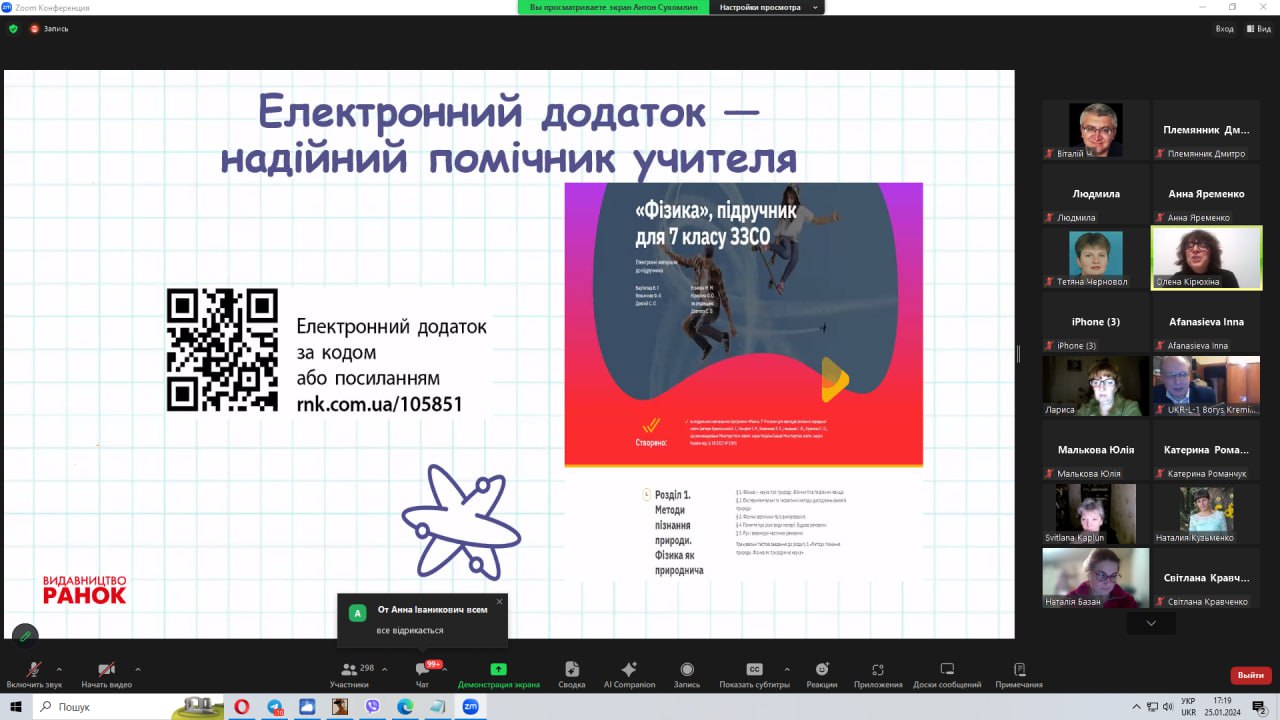The width and height of the screenshot is (1280, 720).
Task: Open the Приложения apps panel
Action: (878, 670)
